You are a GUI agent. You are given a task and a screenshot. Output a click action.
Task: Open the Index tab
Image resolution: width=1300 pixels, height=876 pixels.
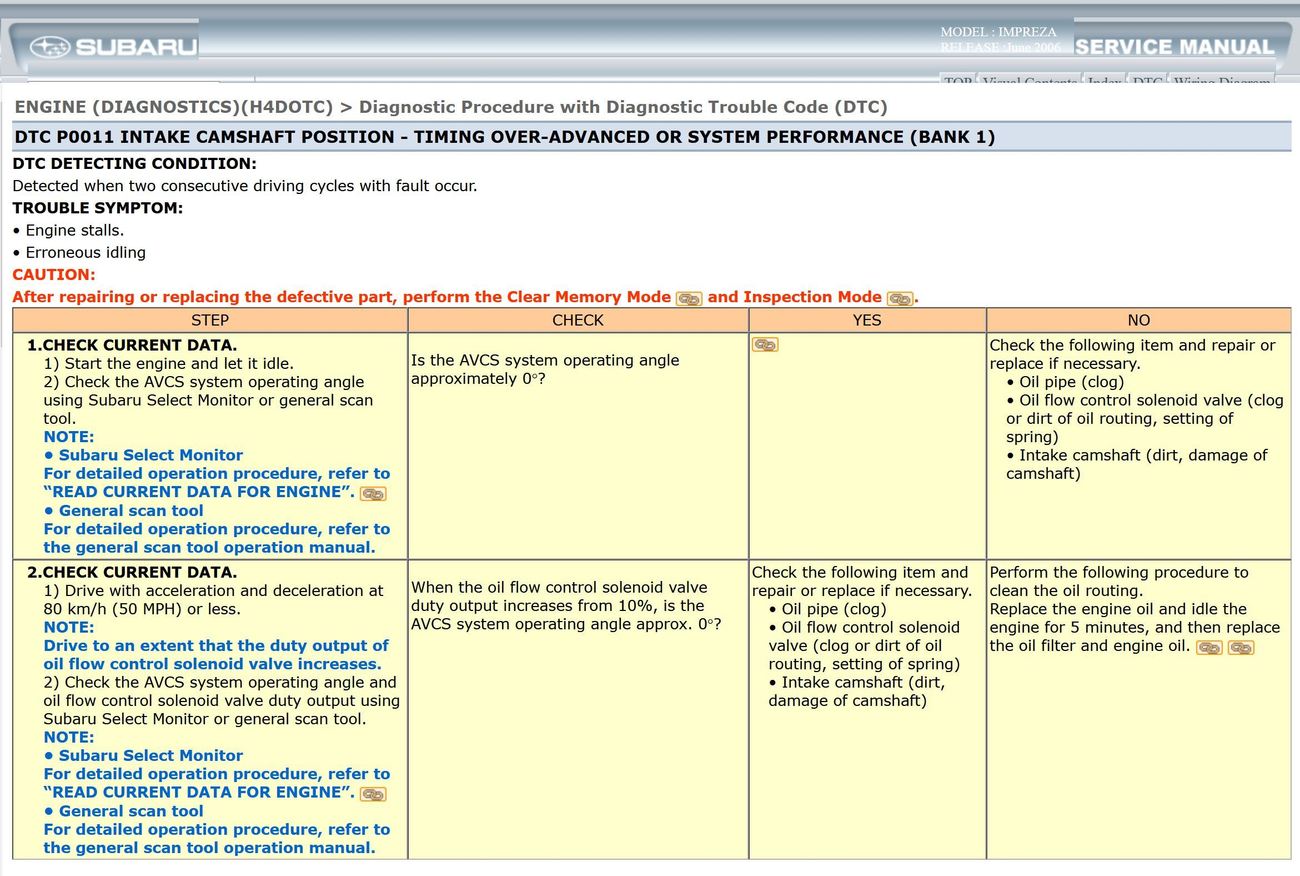click(1104, 80)
